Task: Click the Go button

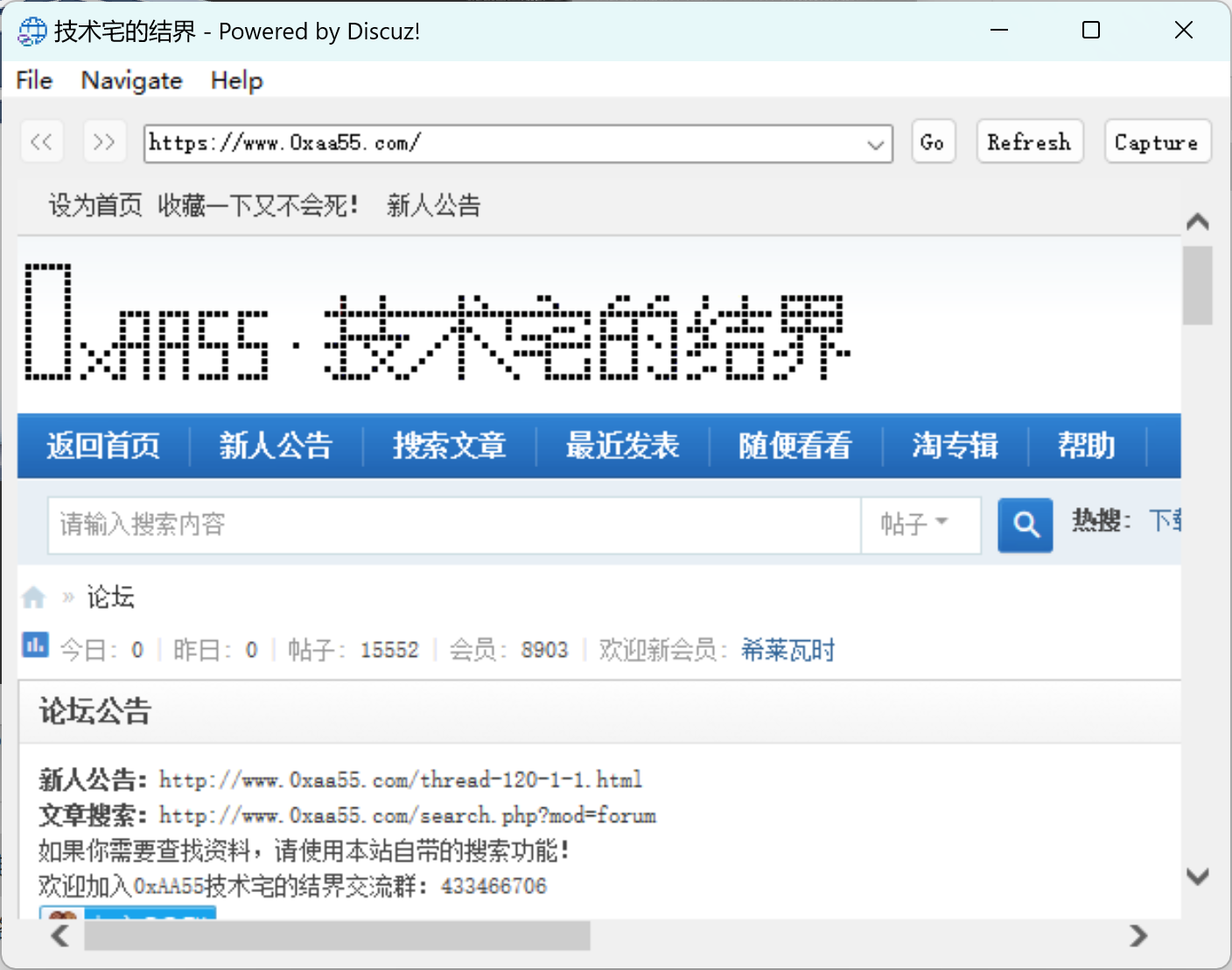Action: (x=933, y=142)
